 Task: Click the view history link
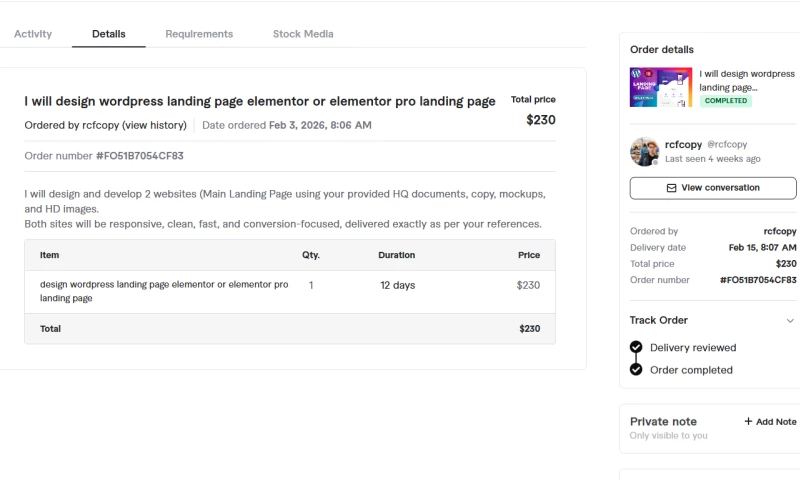pyautogui.click(x=155, y=125)
